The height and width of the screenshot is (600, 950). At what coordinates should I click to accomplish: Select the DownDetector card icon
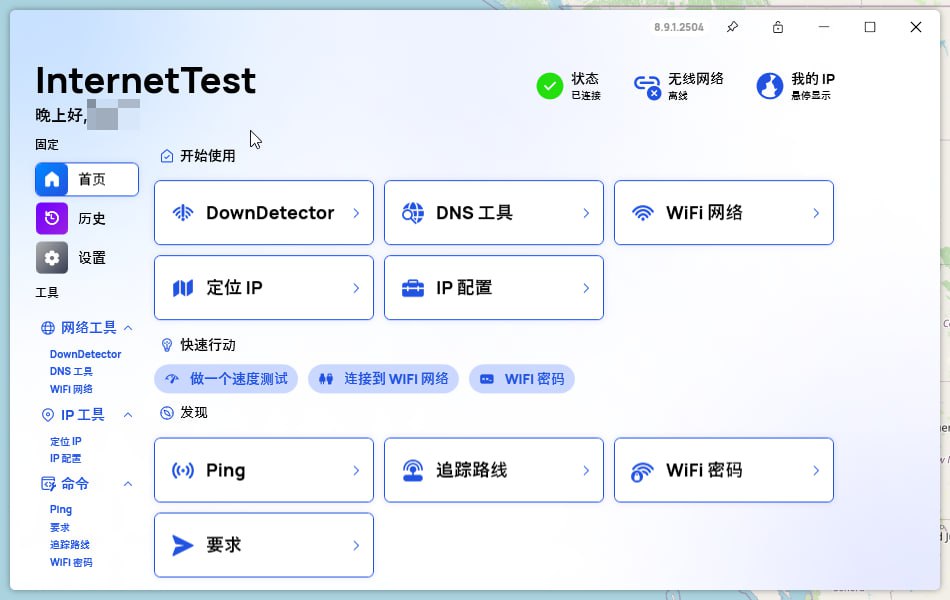tap(183, 212)
